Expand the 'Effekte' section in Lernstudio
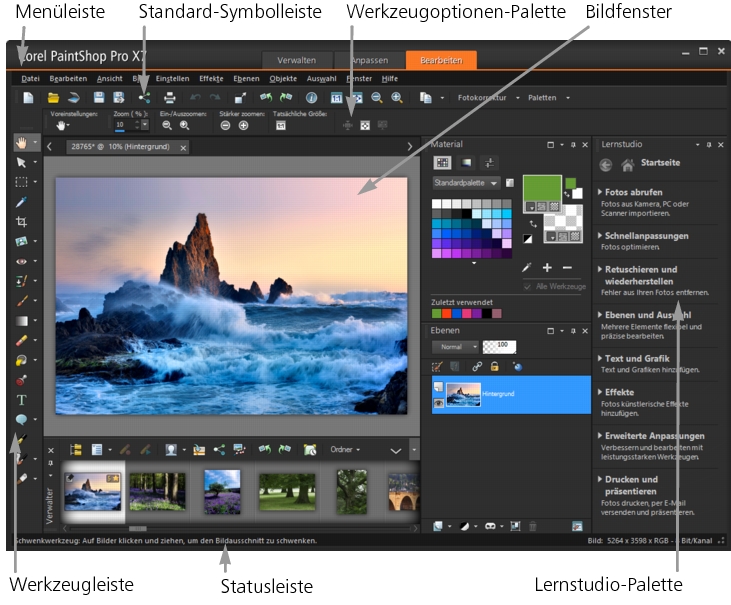The image size is (731, 605). (x=620, y=393)
